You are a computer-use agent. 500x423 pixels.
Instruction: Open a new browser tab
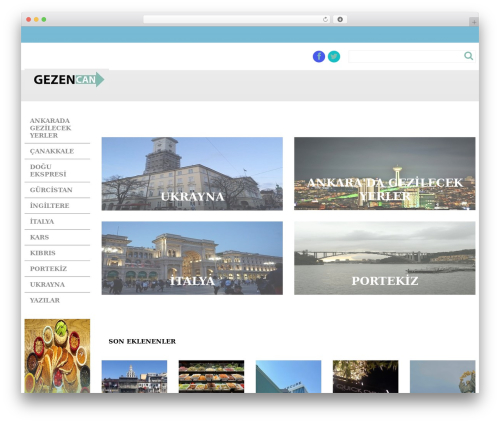click(x=474, y=22)
